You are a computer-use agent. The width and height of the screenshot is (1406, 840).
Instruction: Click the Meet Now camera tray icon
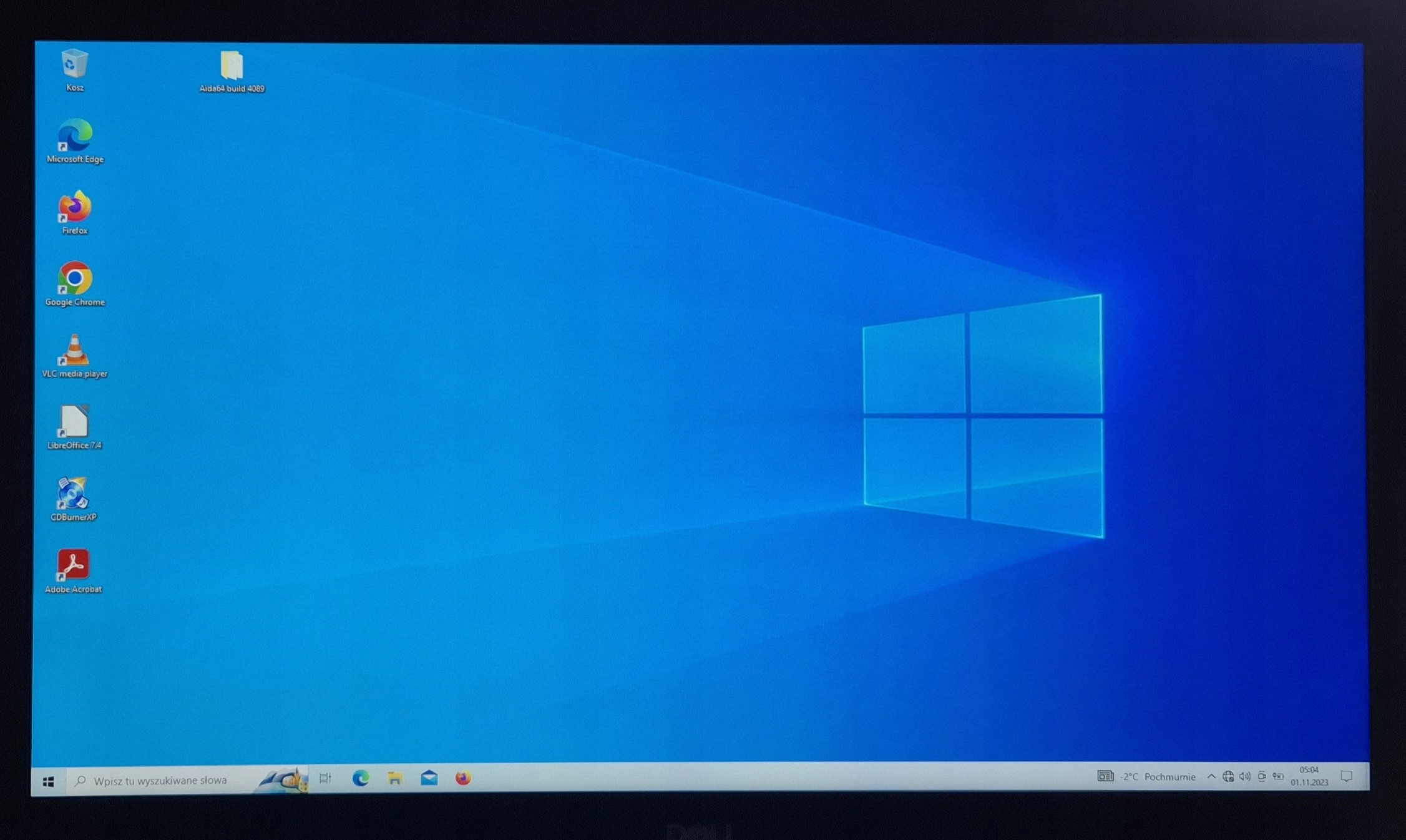[1262, 776]
